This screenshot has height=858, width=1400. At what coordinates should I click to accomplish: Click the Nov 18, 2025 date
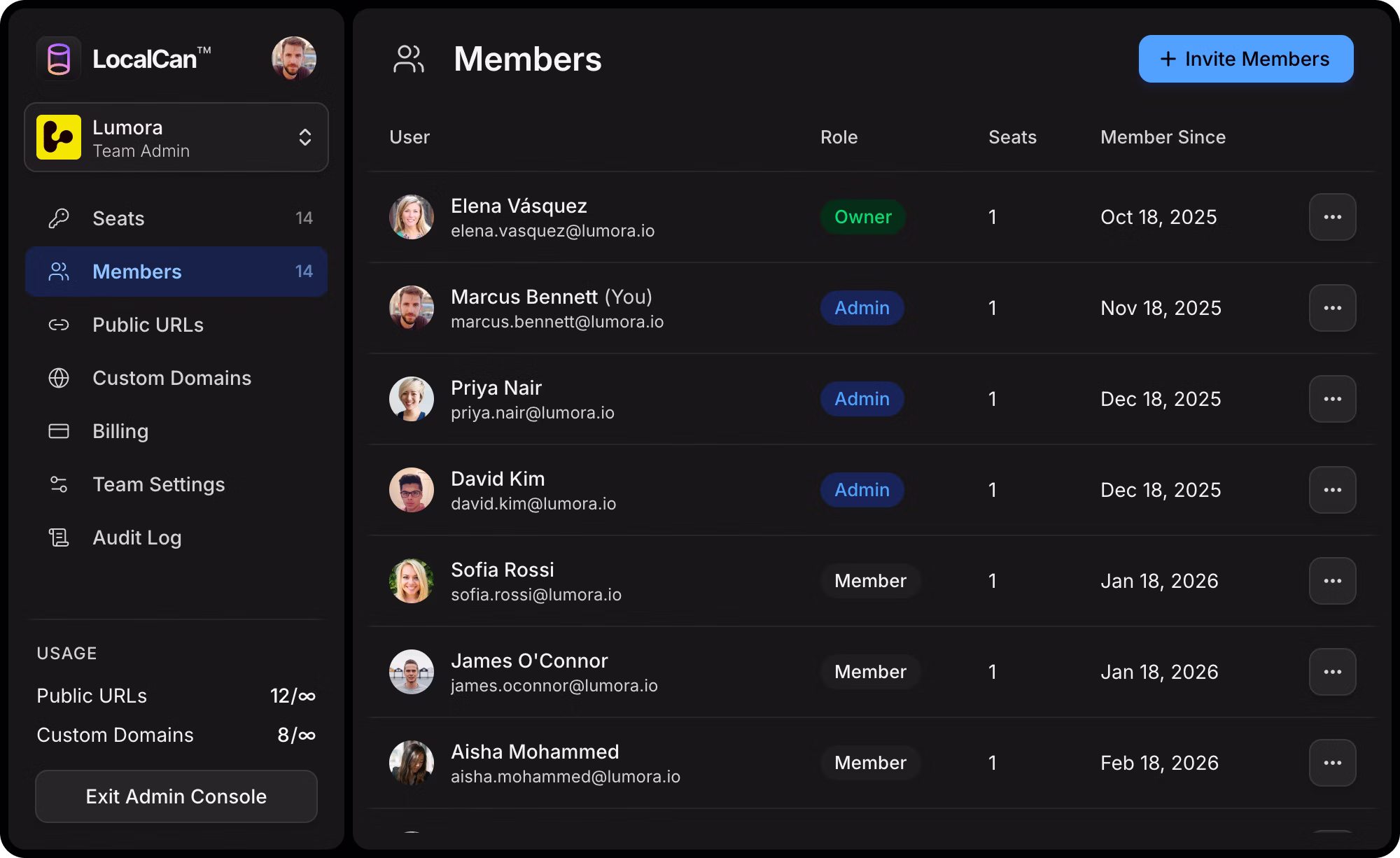(x=1161, y=308)
